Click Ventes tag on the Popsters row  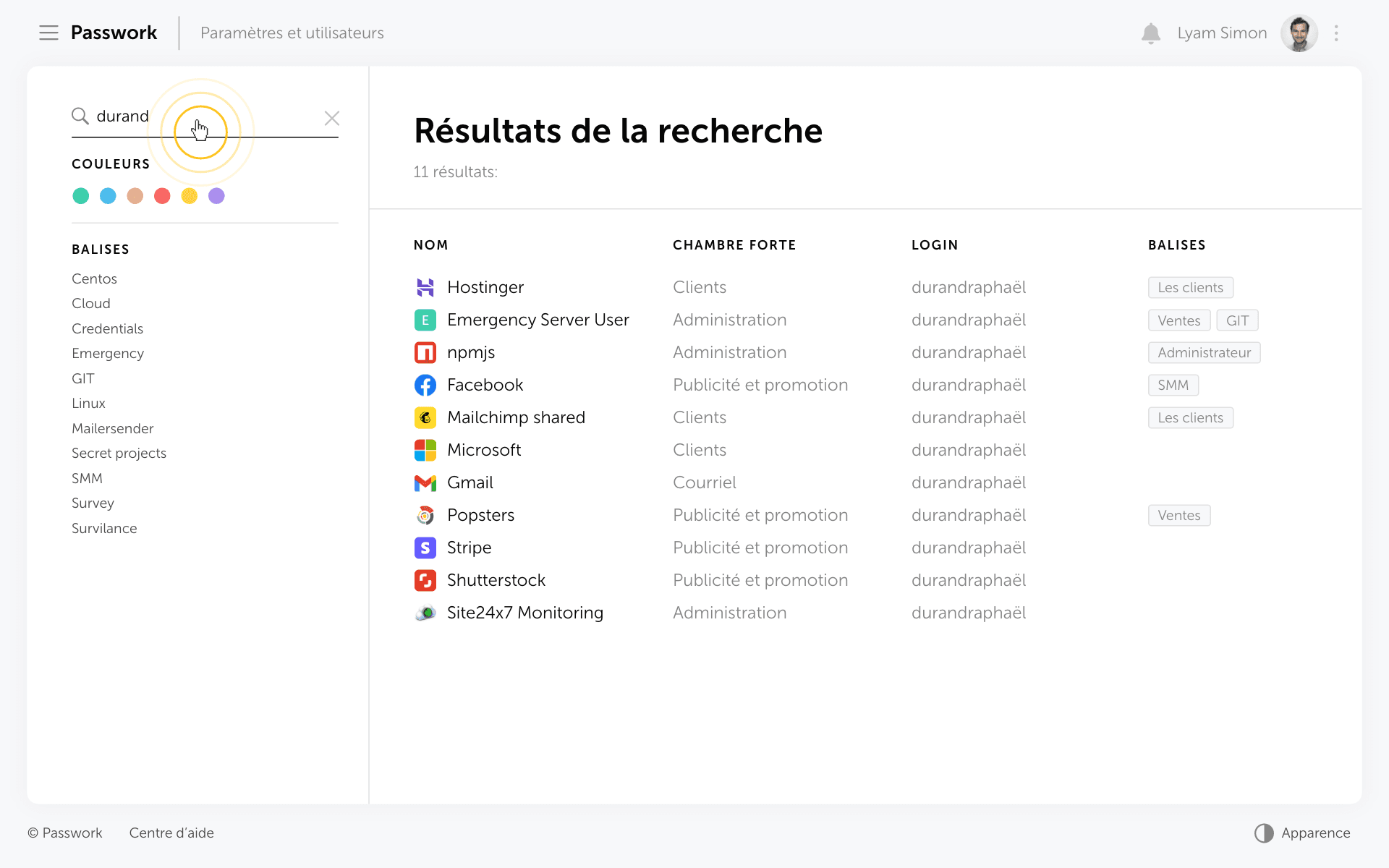(1178, 515)
